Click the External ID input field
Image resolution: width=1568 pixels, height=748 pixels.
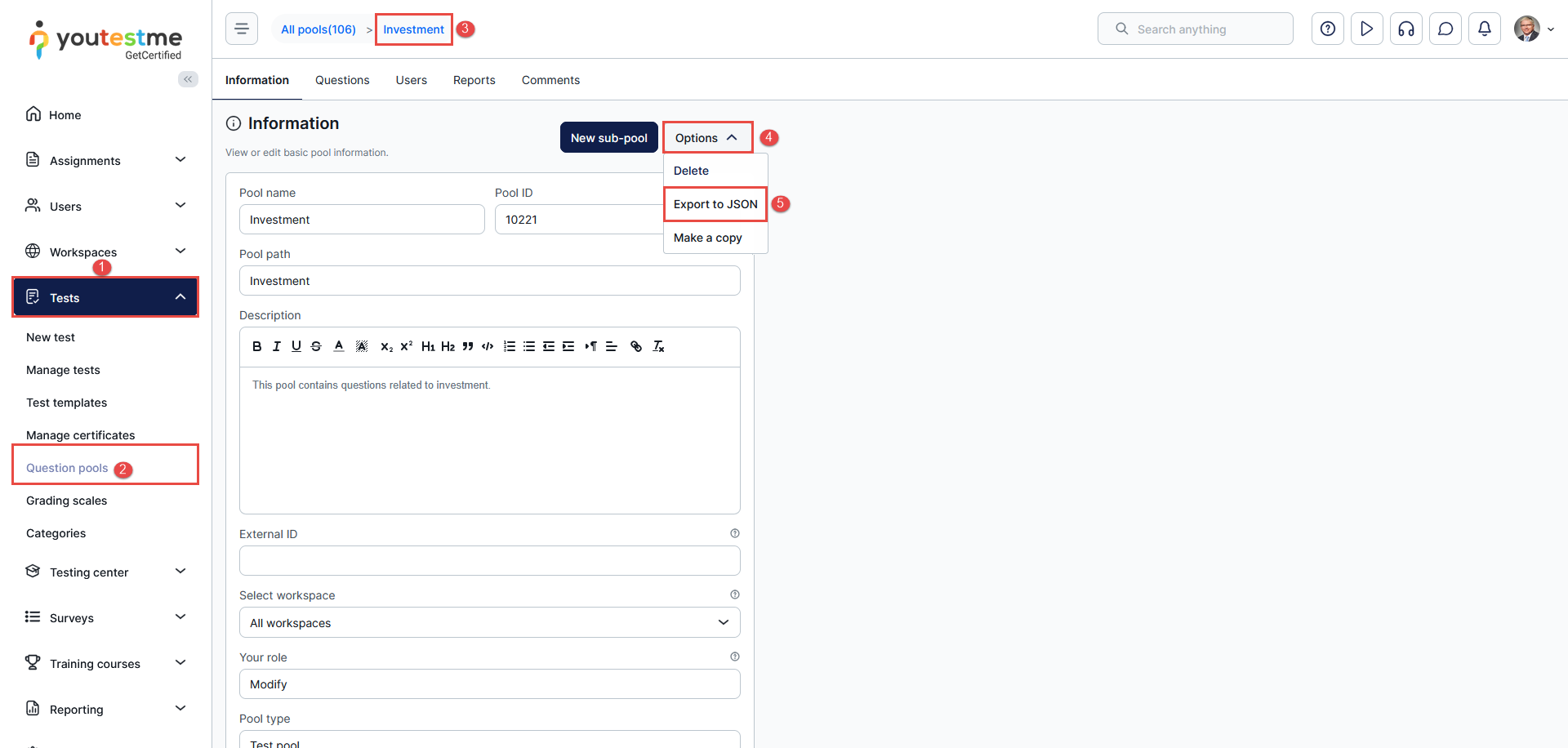point(489,561)
